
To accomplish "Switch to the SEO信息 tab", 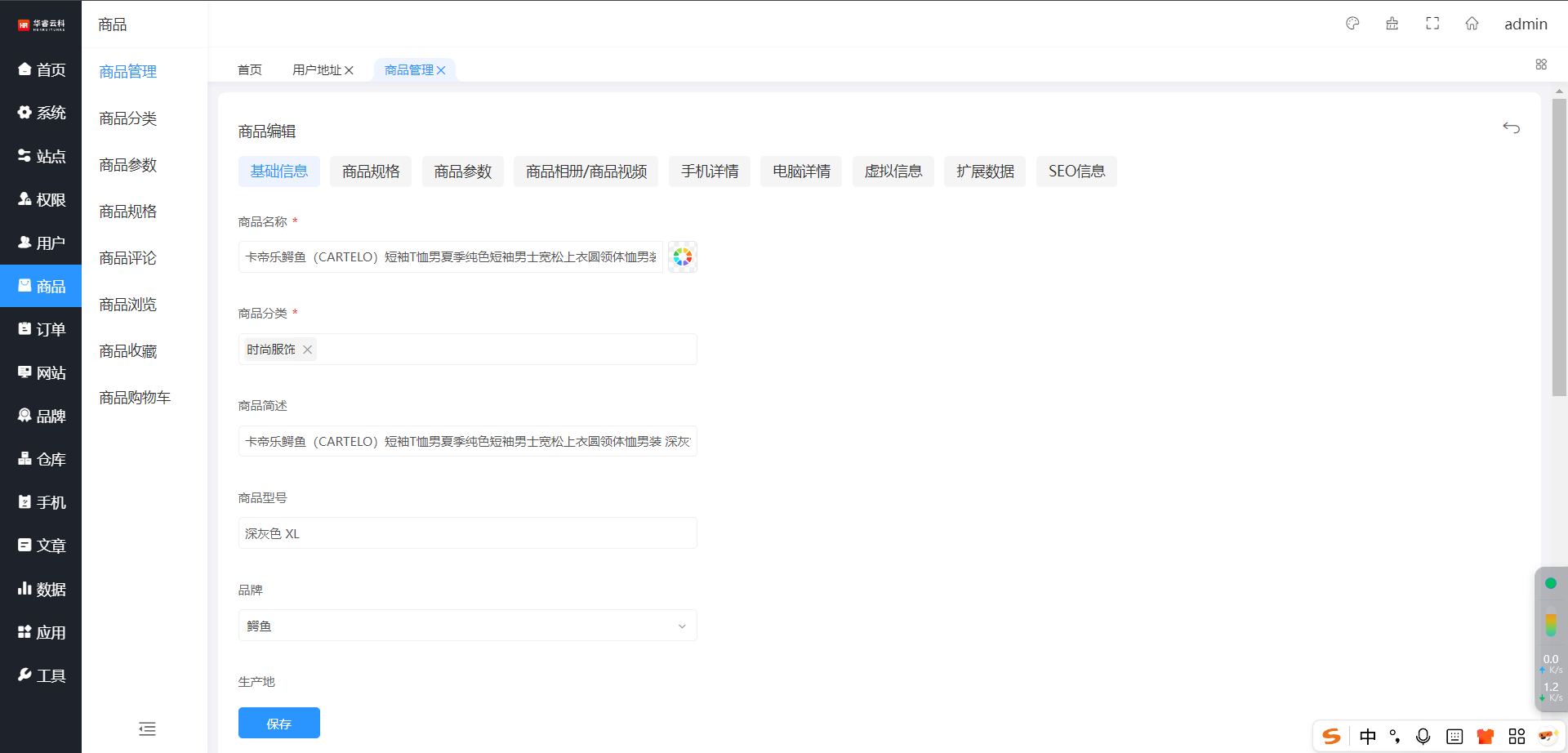I will pos(1076,172).
